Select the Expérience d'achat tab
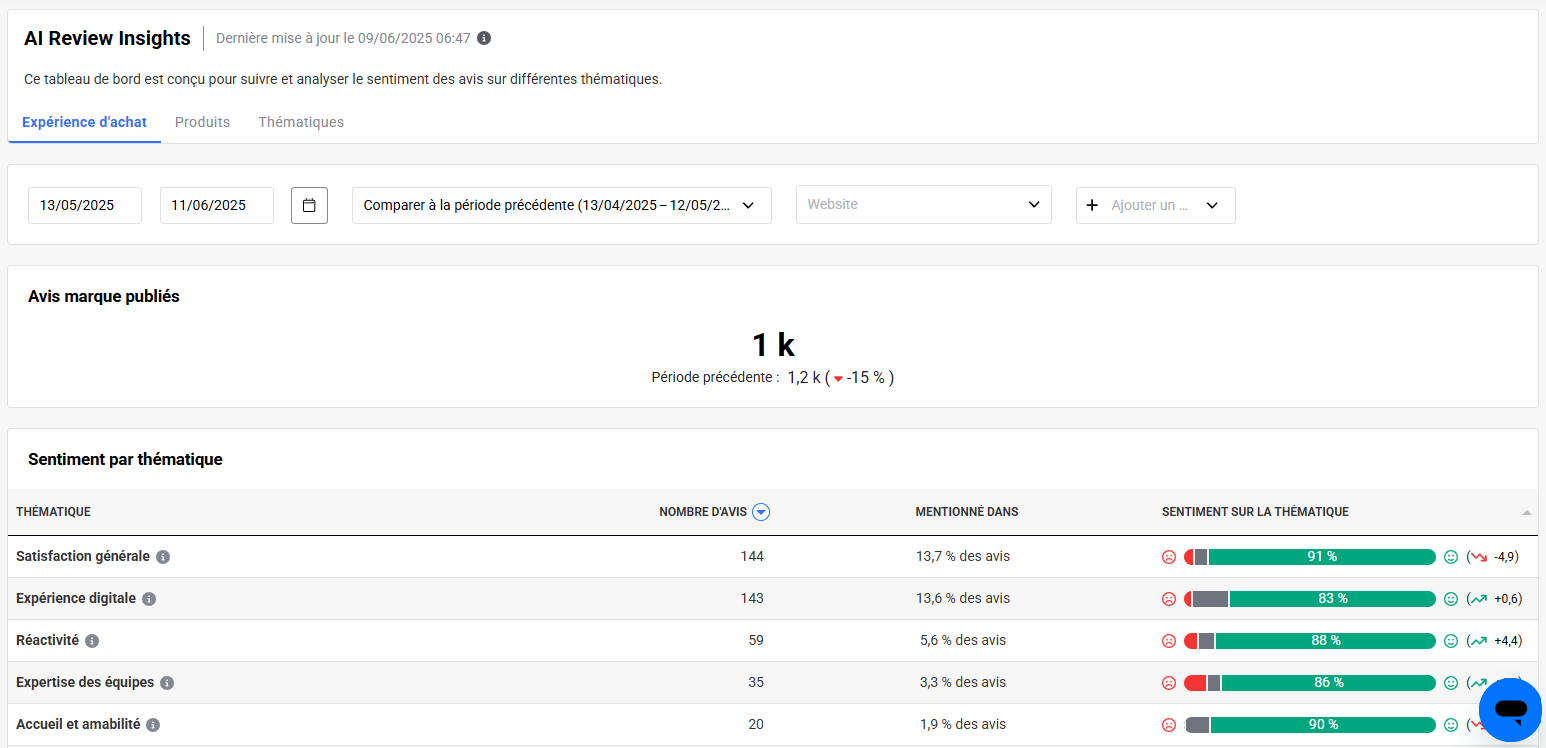The image size is (1546, 748). click(x=84, y=122)
